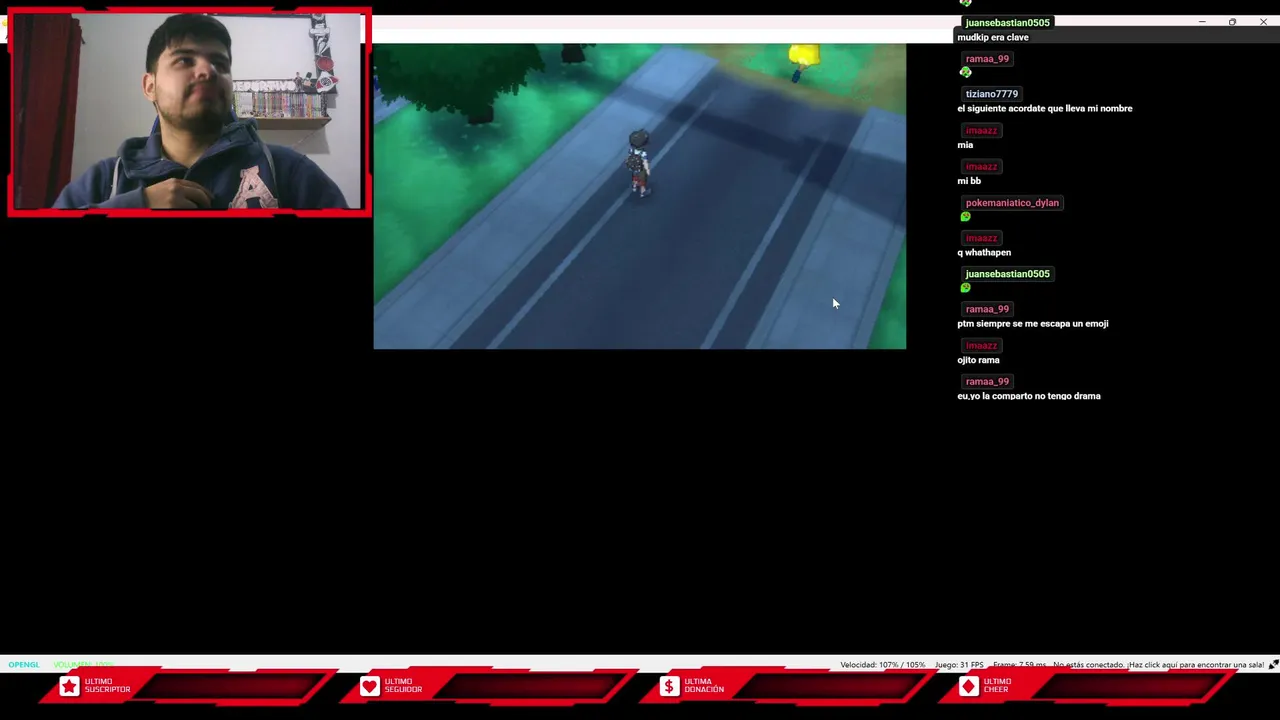Click imaazz's name above the 'mi bb' message
The height and width of the screenshot is (720, 1280).
point(981,167)
